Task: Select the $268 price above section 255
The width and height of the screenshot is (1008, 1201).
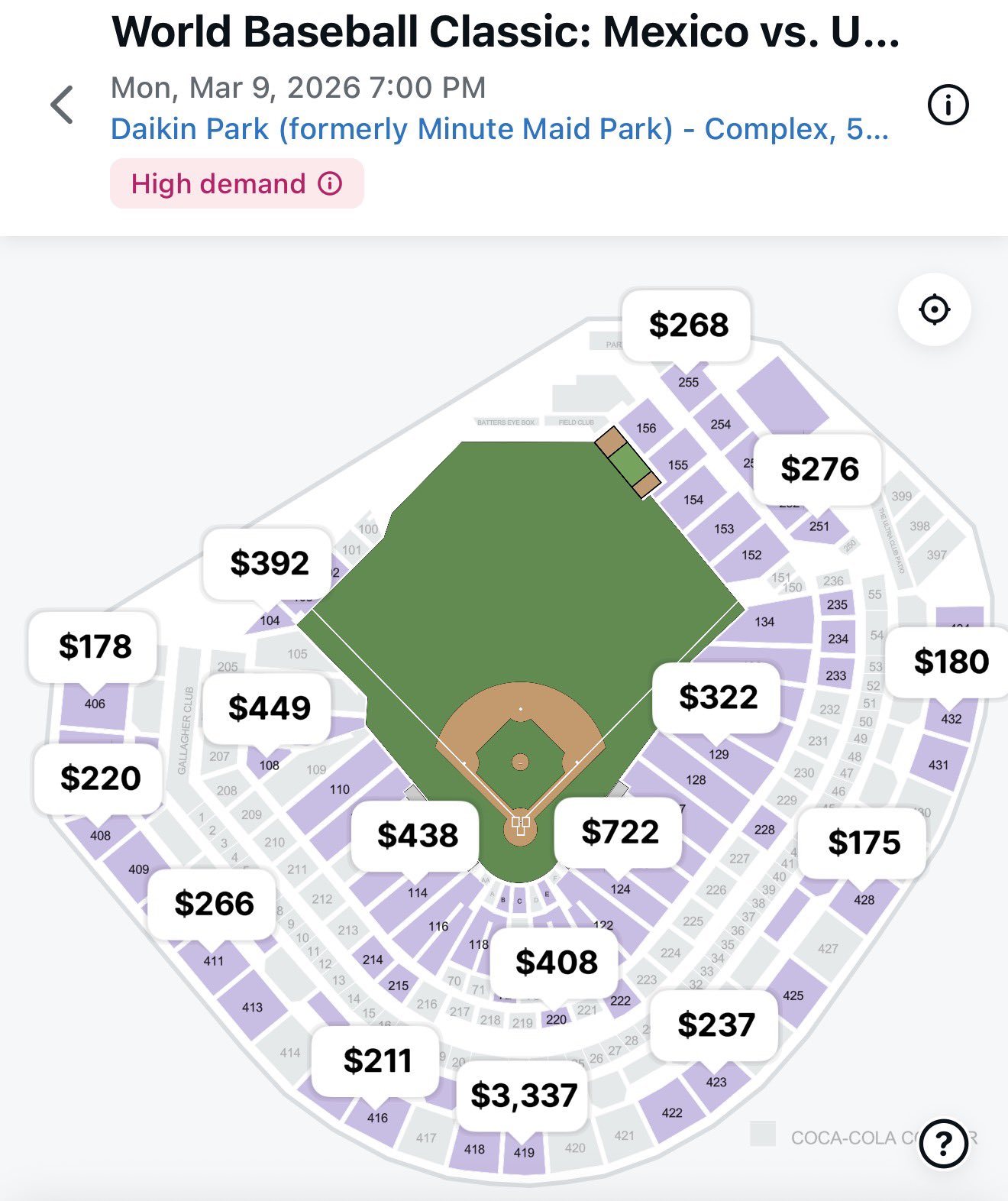Action: (x=688, y=325)
